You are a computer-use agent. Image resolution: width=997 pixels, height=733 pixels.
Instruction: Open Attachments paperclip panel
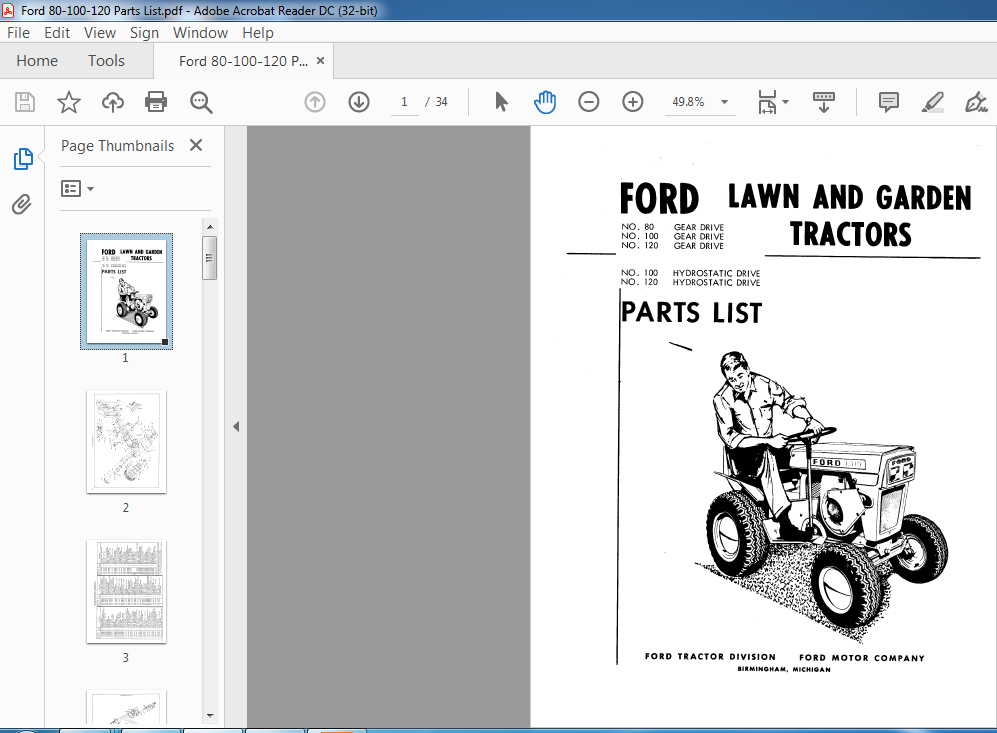tap(22, 205)
